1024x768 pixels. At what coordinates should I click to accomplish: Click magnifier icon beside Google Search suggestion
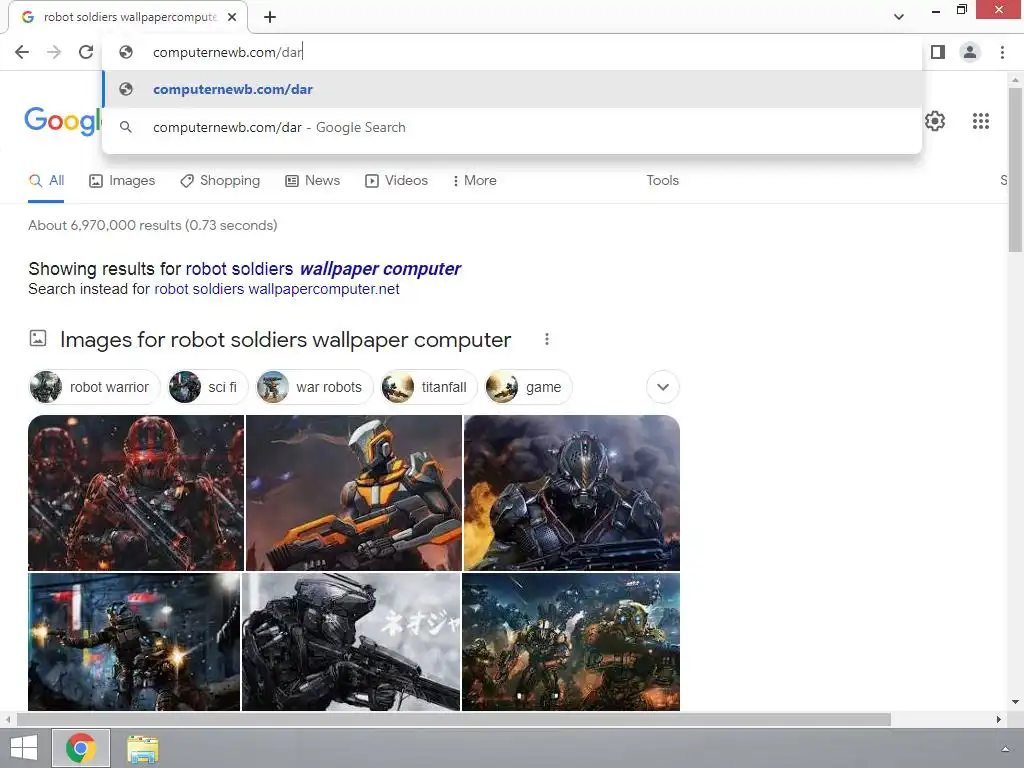tap(126, 127)
